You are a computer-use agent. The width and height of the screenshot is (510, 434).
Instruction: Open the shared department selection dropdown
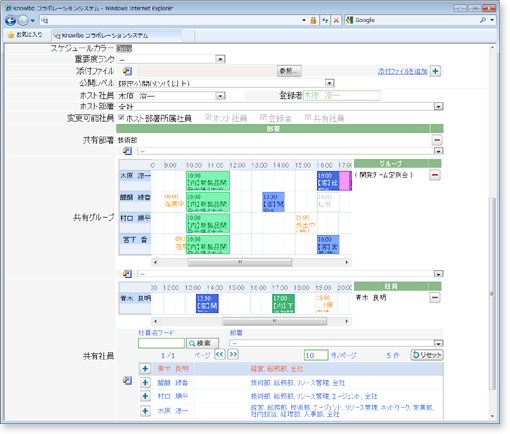pyautogui.click(x=438, y=151)
